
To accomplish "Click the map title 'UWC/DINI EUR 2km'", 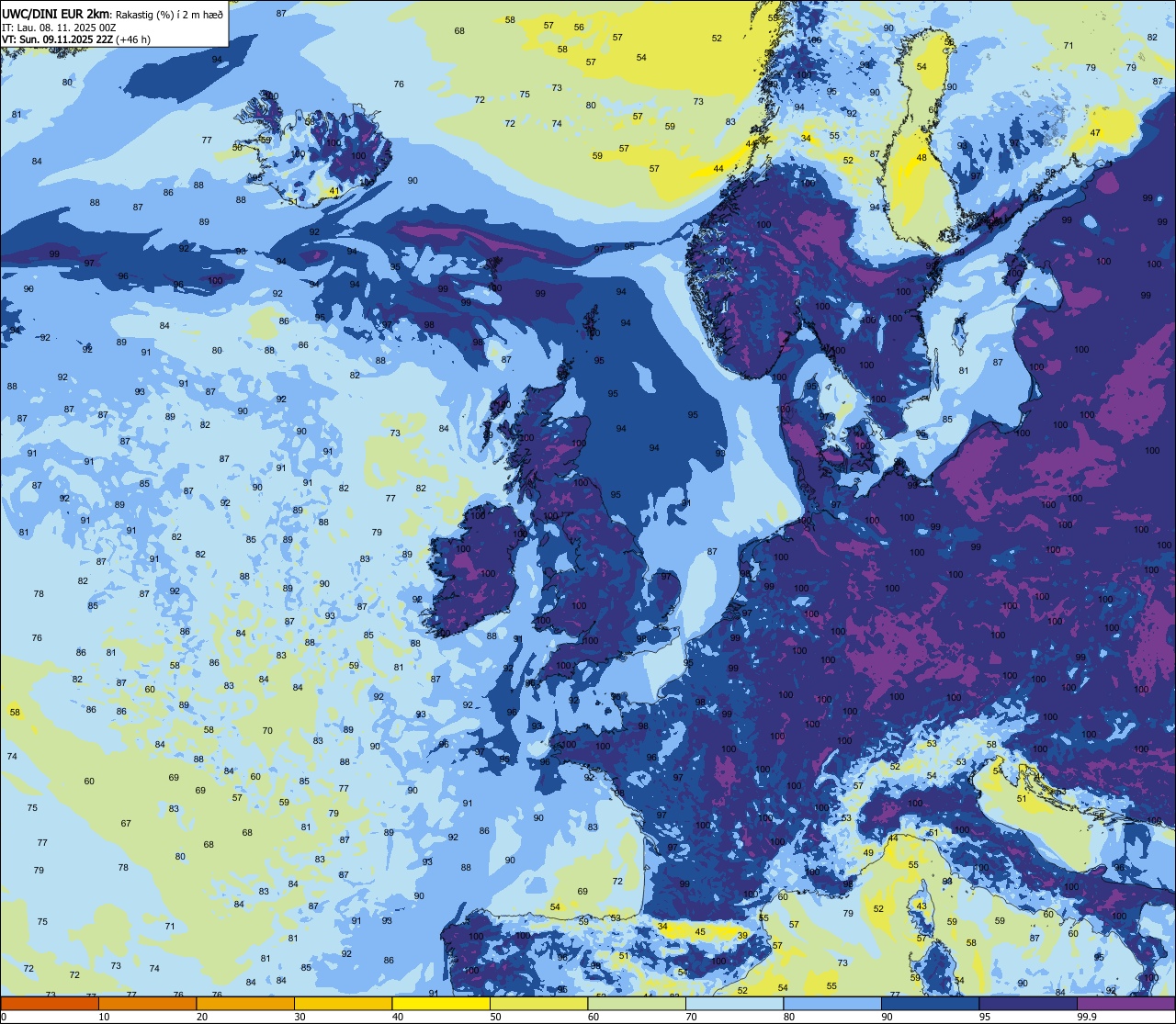I will [x=57, y=13].
